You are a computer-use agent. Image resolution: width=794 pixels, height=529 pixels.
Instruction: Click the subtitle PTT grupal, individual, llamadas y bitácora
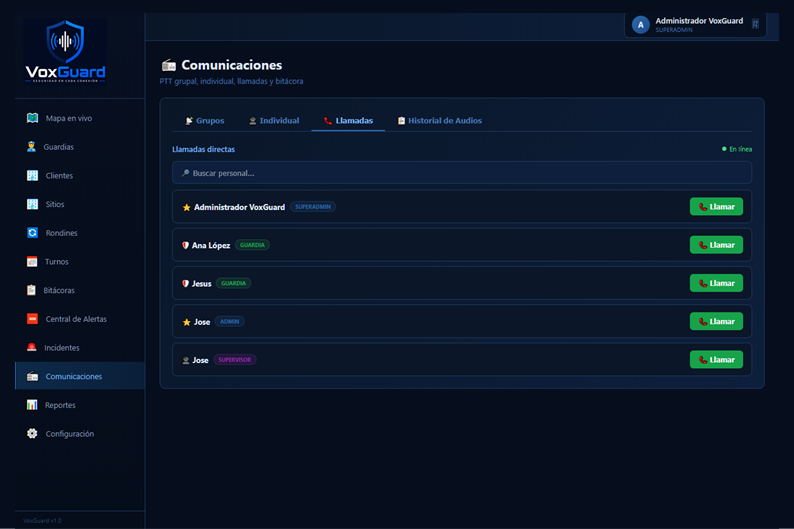pyautogui.click(x=231, y=82)
